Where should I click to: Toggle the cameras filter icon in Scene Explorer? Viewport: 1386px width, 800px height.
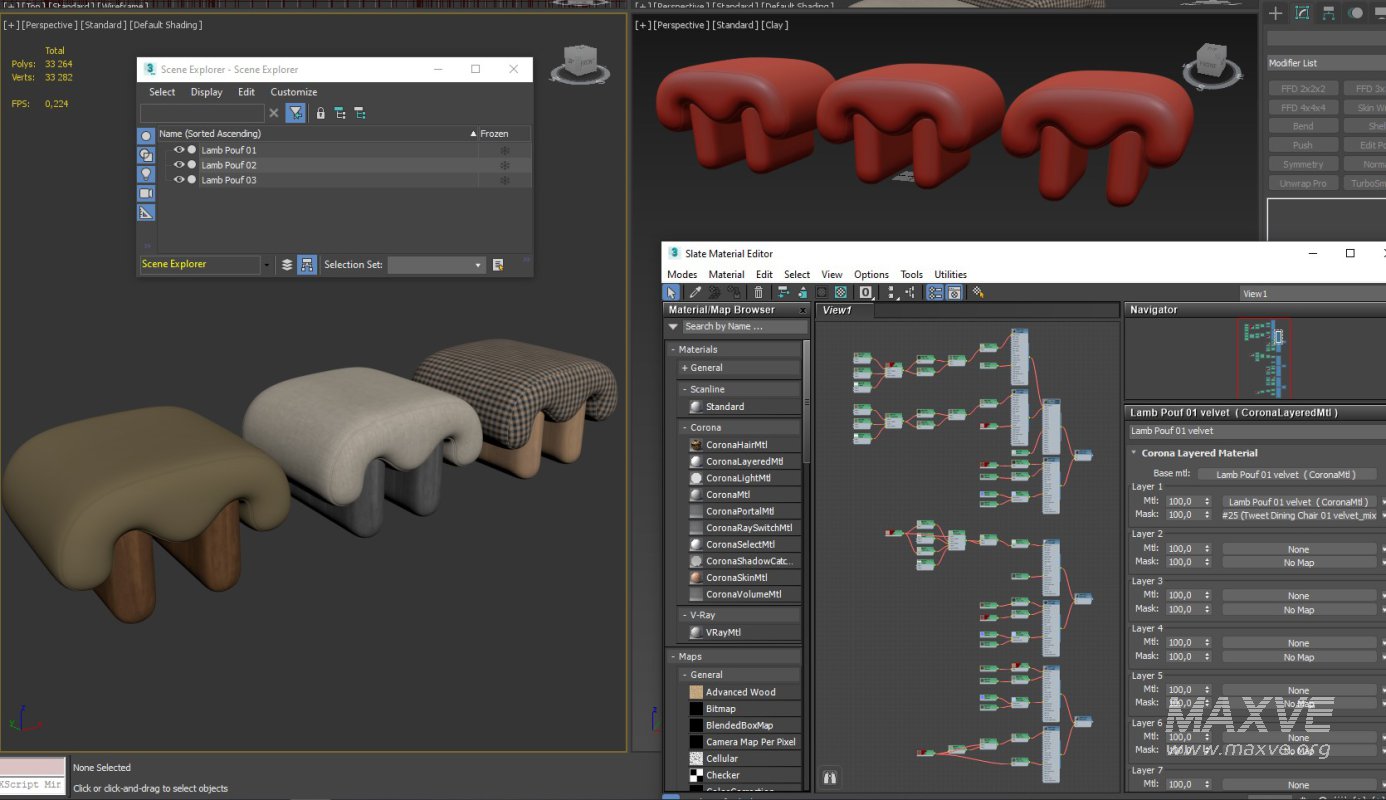pos(146,193)
